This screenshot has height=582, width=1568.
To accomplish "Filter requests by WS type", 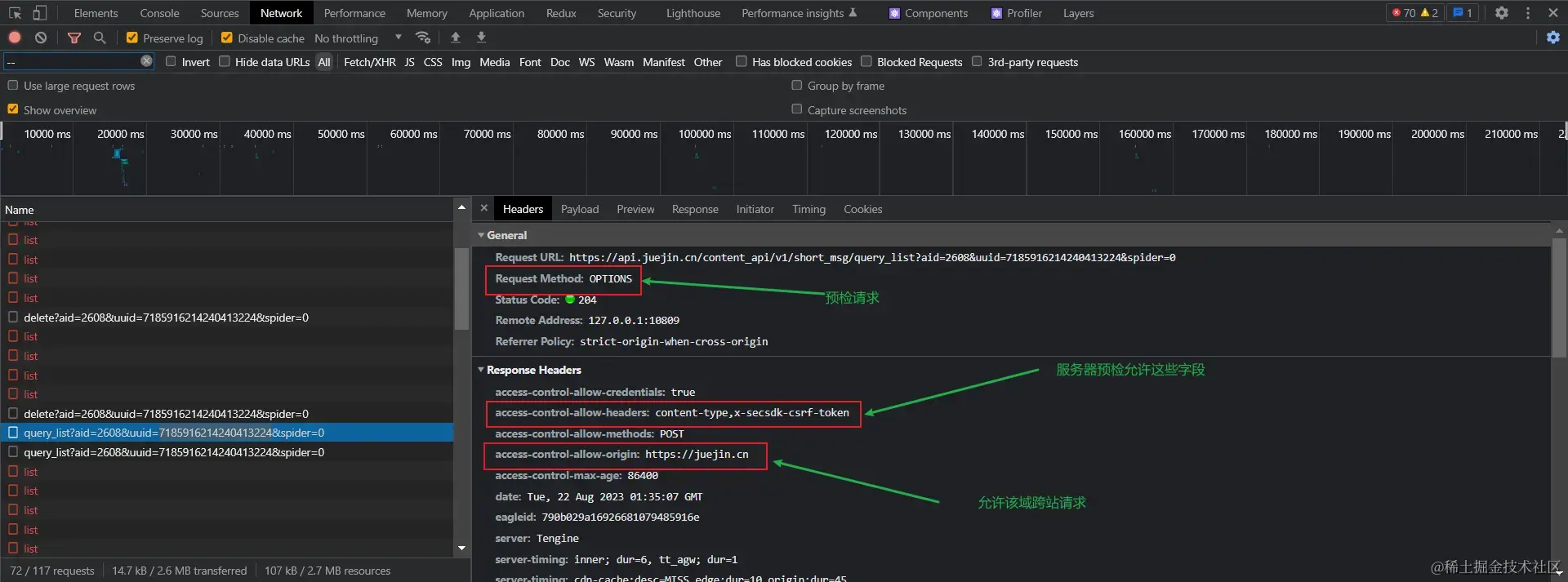I will [586, 62].
